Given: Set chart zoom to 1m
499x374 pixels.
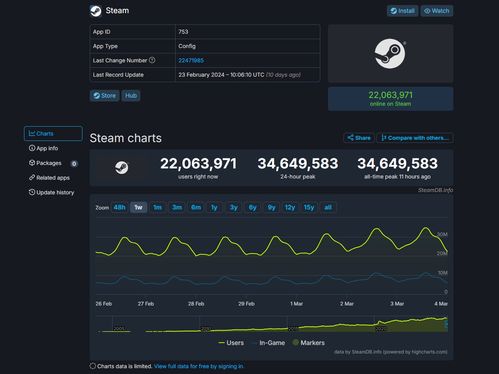Looking at the screenshot, I should (157, 207).
